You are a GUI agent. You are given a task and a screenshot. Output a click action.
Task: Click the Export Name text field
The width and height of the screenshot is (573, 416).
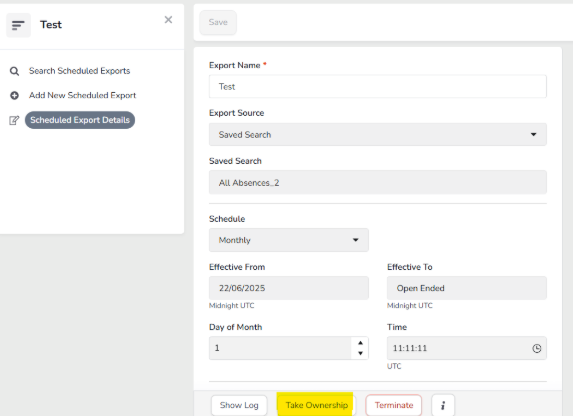[x=378, y=87]
